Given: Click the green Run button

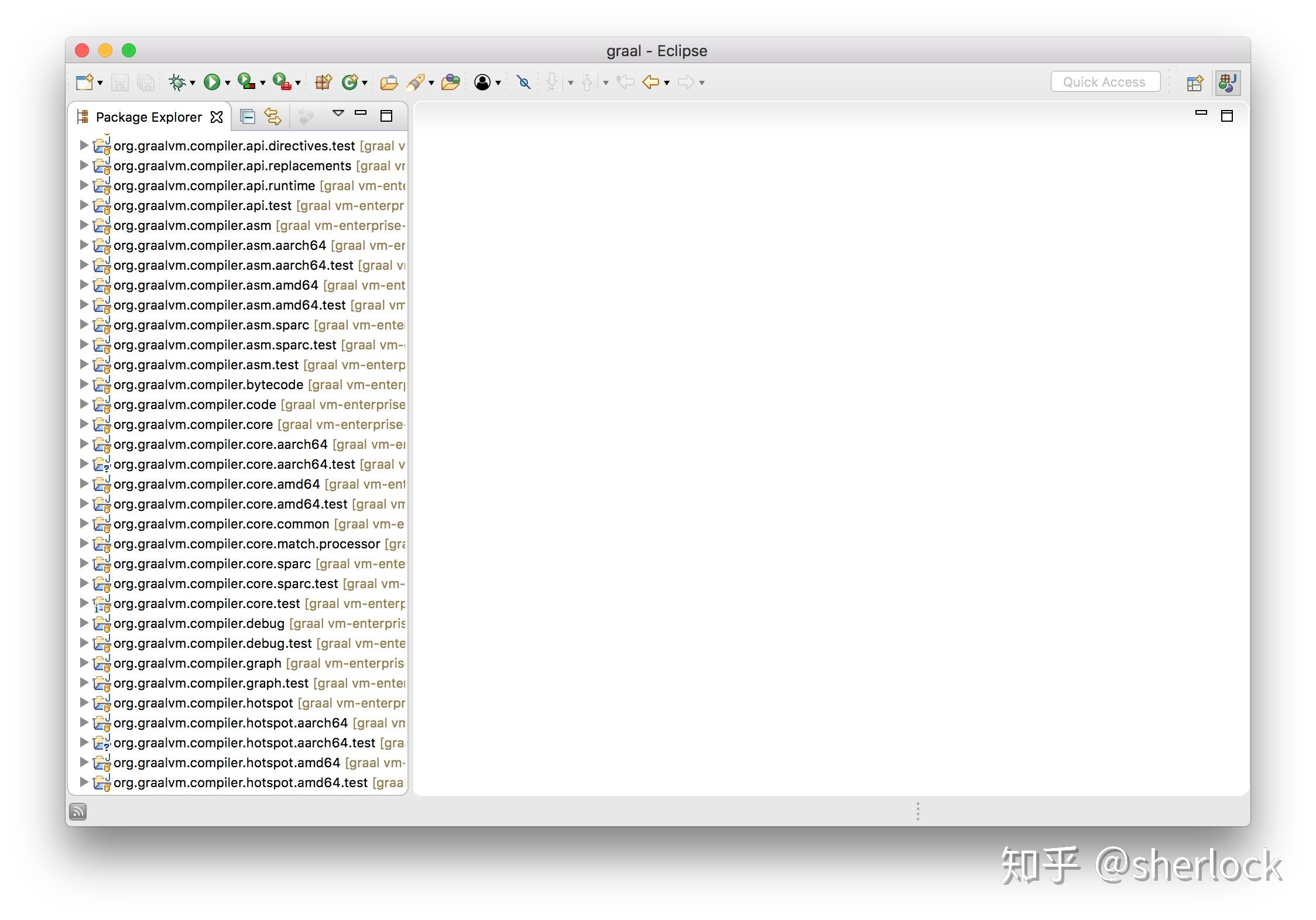Looking at the screenshot, I should pyautogui.click(x=211, y=82).
